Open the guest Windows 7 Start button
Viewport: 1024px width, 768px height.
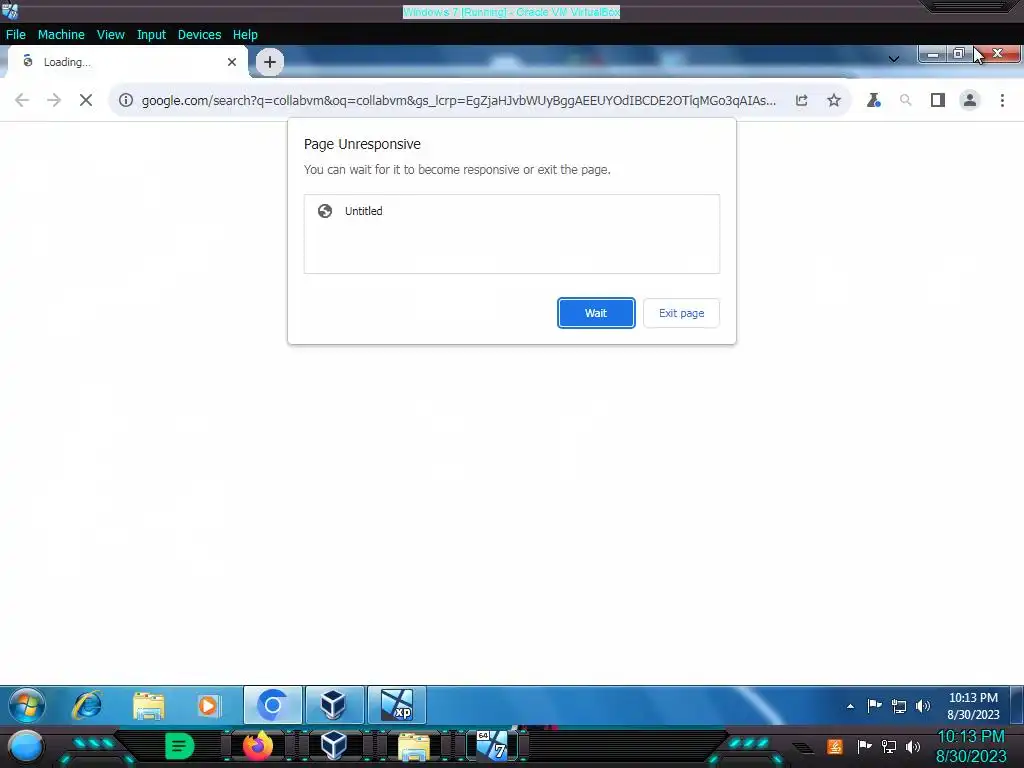(27, 705)
